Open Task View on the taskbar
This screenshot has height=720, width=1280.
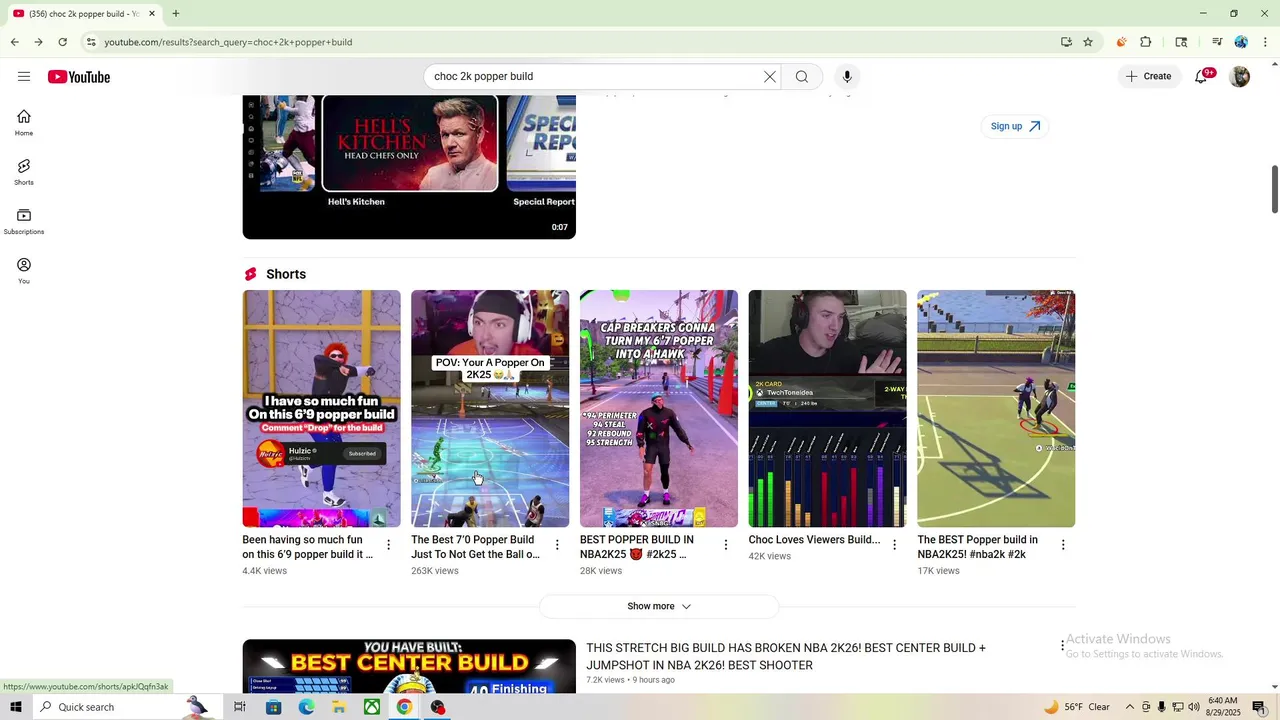tap(240, 707)
